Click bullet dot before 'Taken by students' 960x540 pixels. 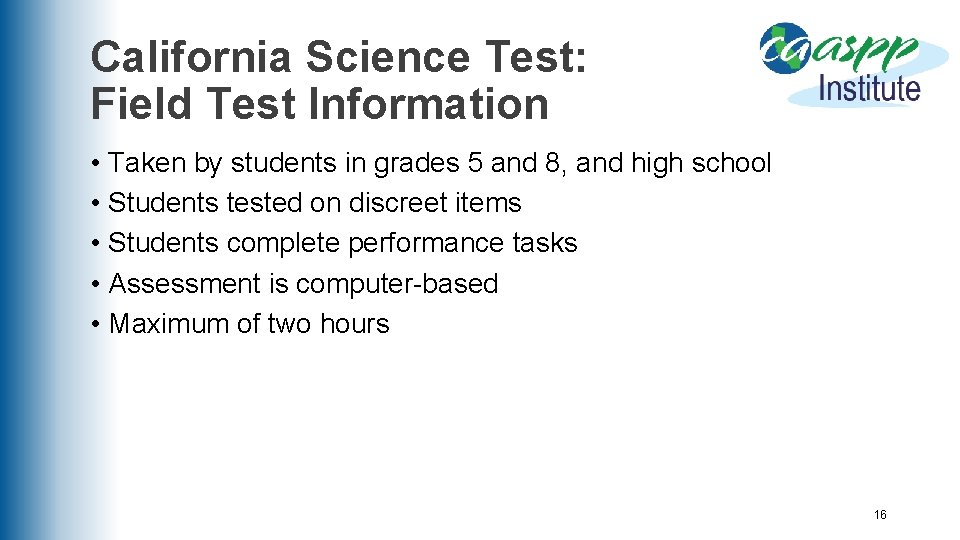pos(95,164)
